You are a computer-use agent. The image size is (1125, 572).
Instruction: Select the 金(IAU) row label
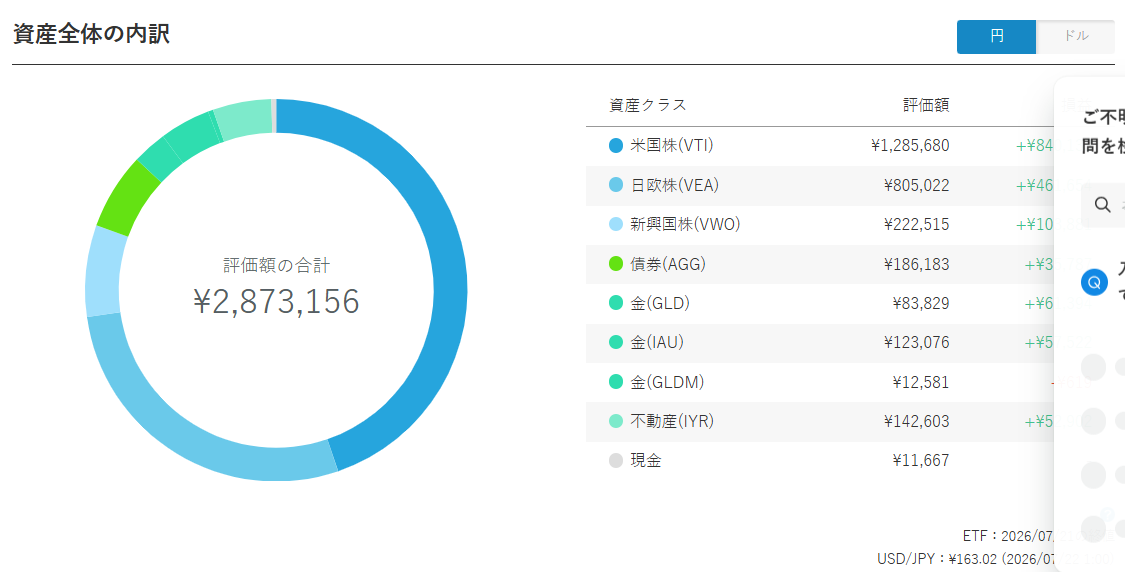[656, 342]
